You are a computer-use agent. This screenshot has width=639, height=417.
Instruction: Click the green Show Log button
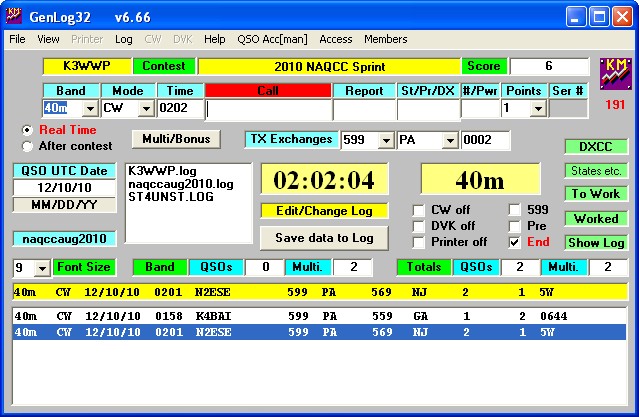[595, 243]
